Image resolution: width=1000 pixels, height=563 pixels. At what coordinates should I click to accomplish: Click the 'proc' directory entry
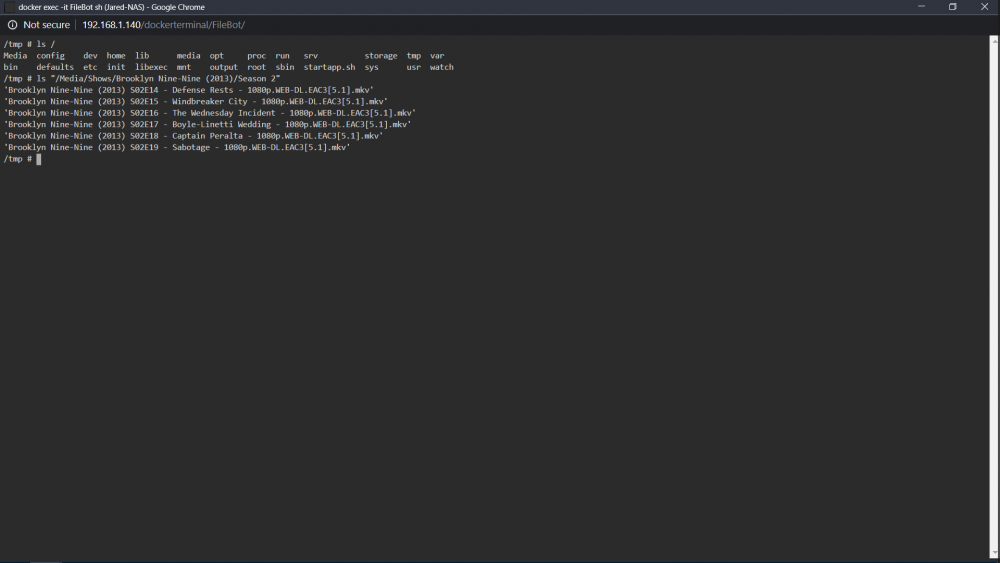256,55
